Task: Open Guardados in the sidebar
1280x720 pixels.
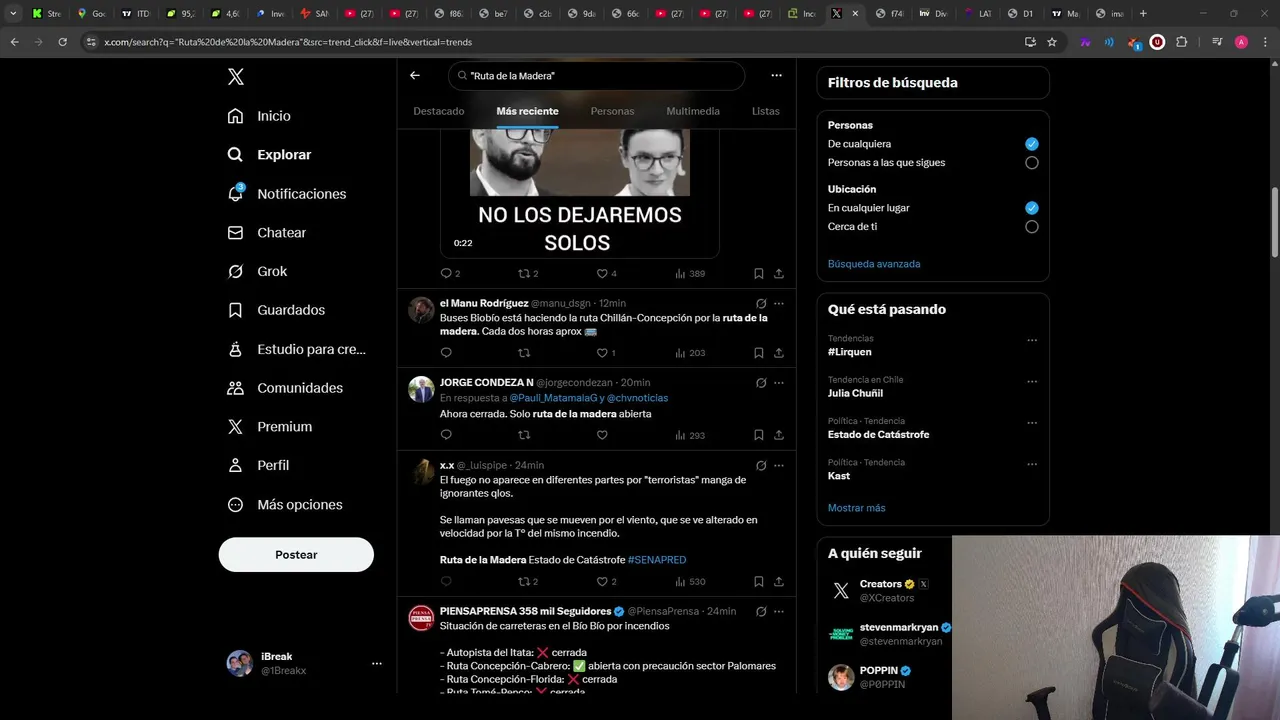Action: pos(276,310)
